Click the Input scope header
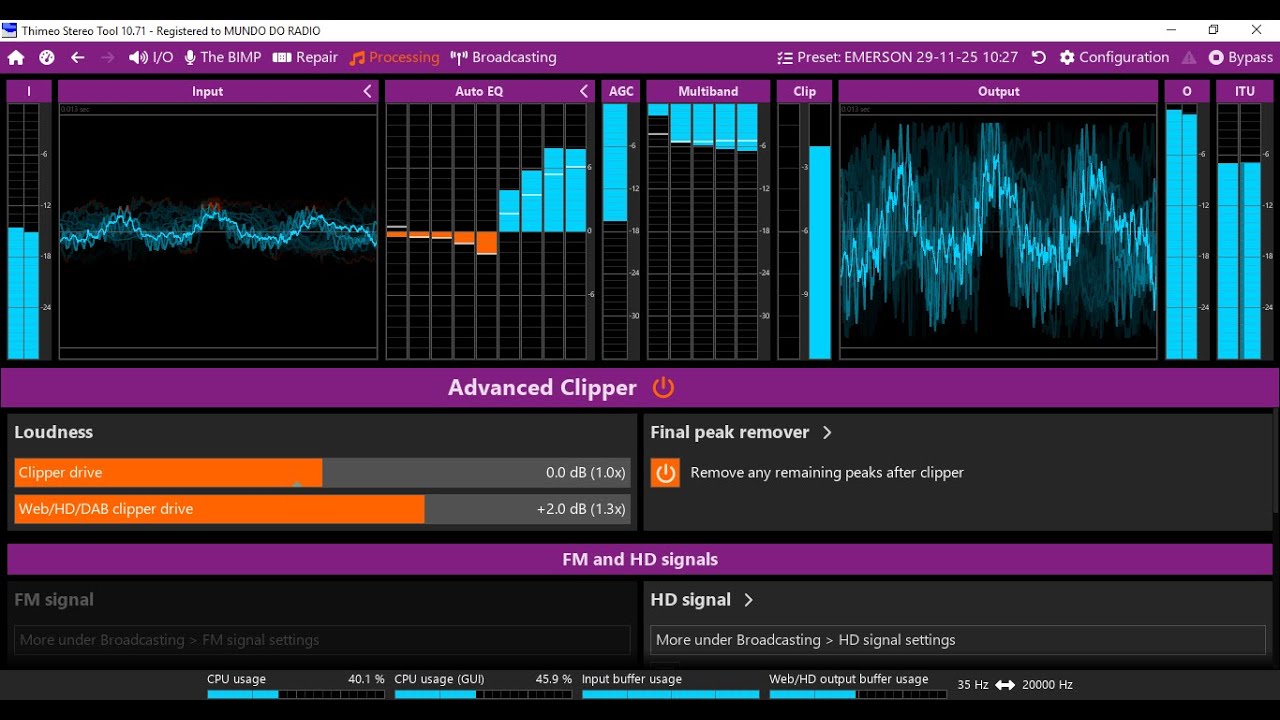Image resolution: width=1280 pixels, height=720 pixels. point(207,91)
